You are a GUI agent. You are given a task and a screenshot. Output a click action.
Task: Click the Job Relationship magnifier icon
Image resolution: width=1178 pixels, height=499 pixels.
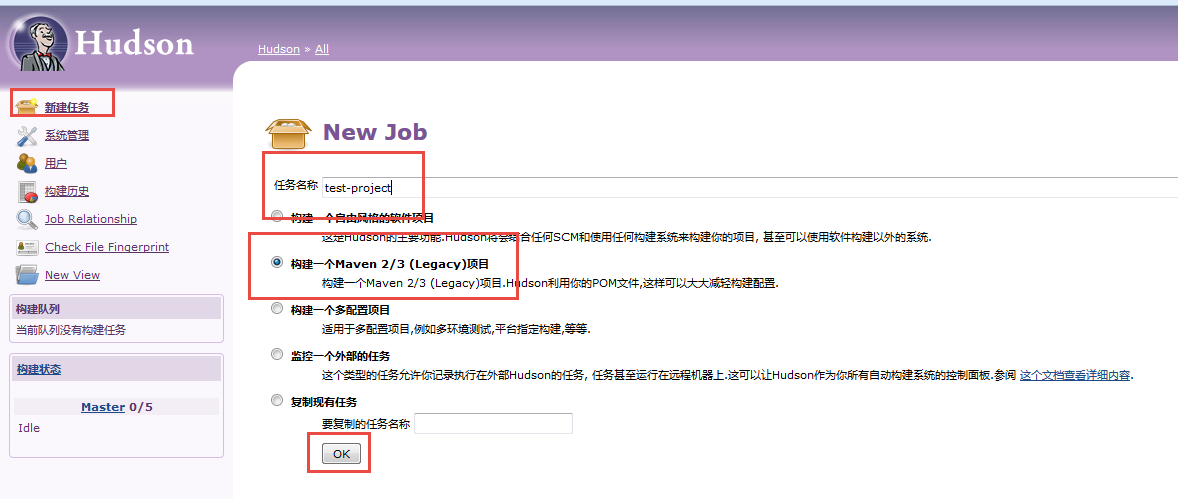pos(27,219)
